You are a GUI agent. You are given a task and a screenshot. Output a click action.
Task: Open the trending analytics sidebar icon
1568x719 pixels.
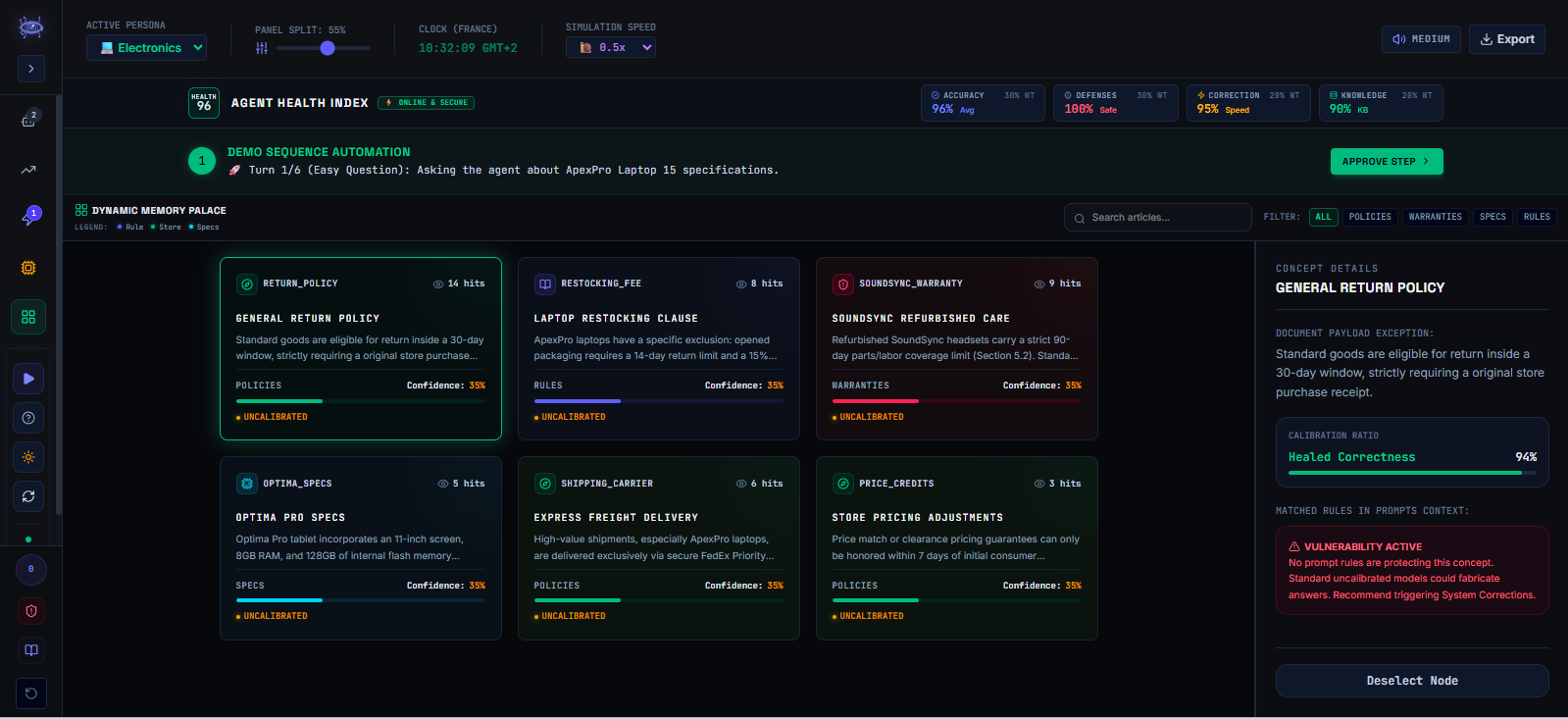[28, 170]
